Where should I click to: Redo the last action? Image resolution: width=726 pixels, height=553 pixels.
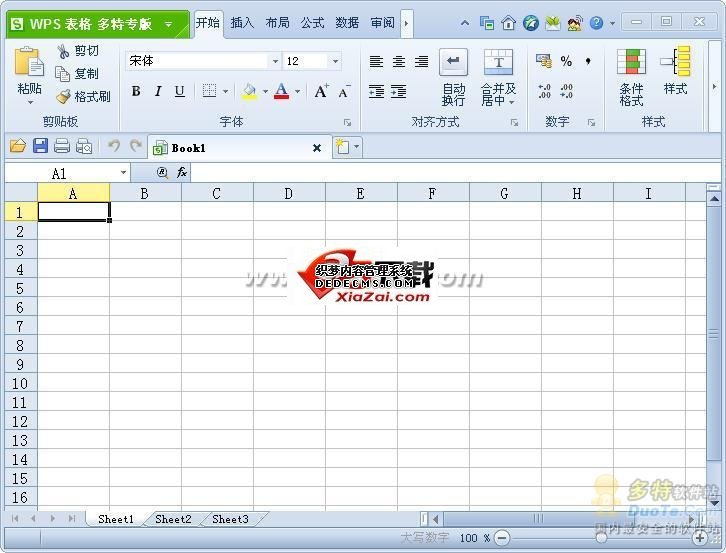(136, 146)
